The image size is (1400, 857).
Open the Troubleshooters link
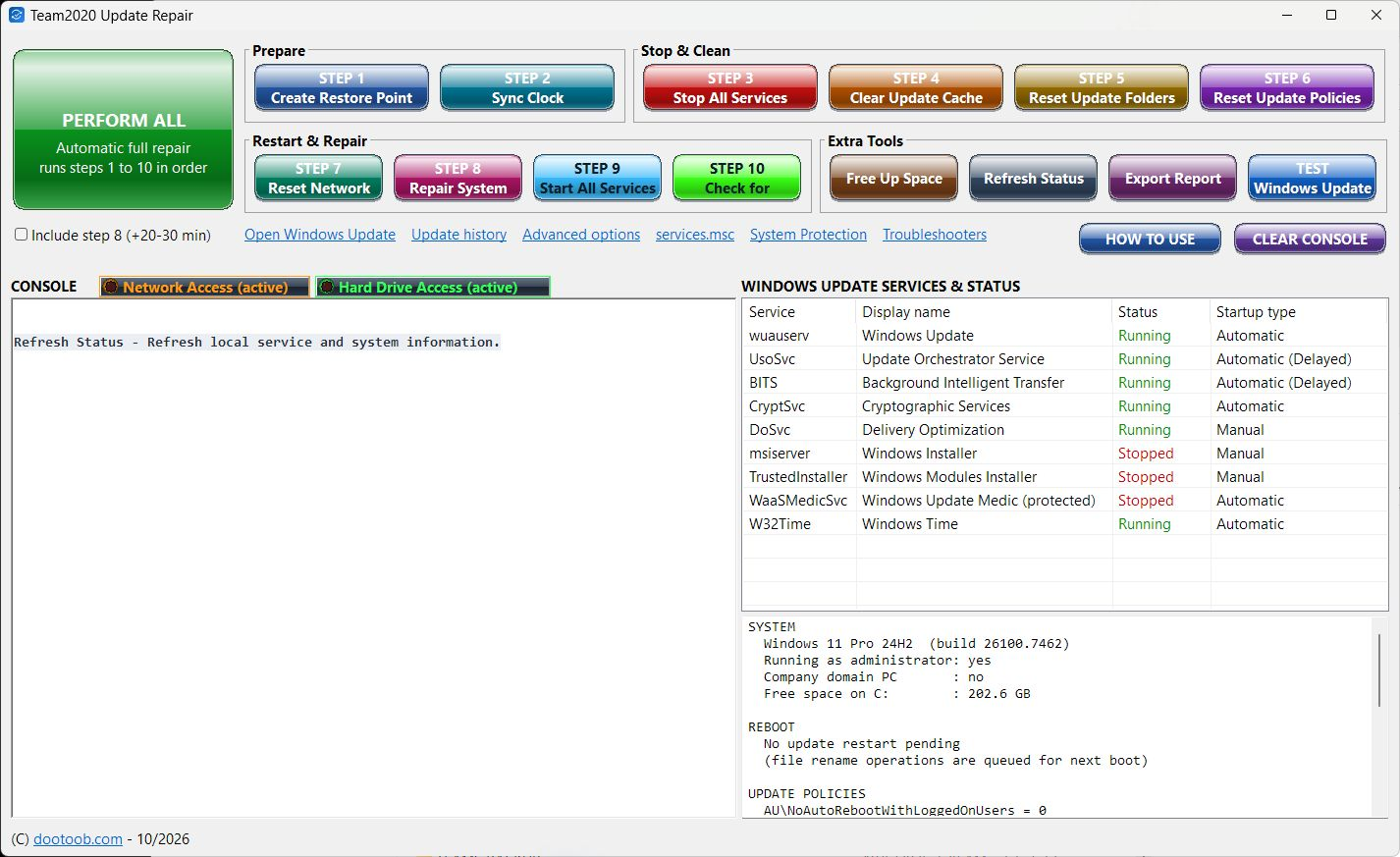click(x=935, y=235)
